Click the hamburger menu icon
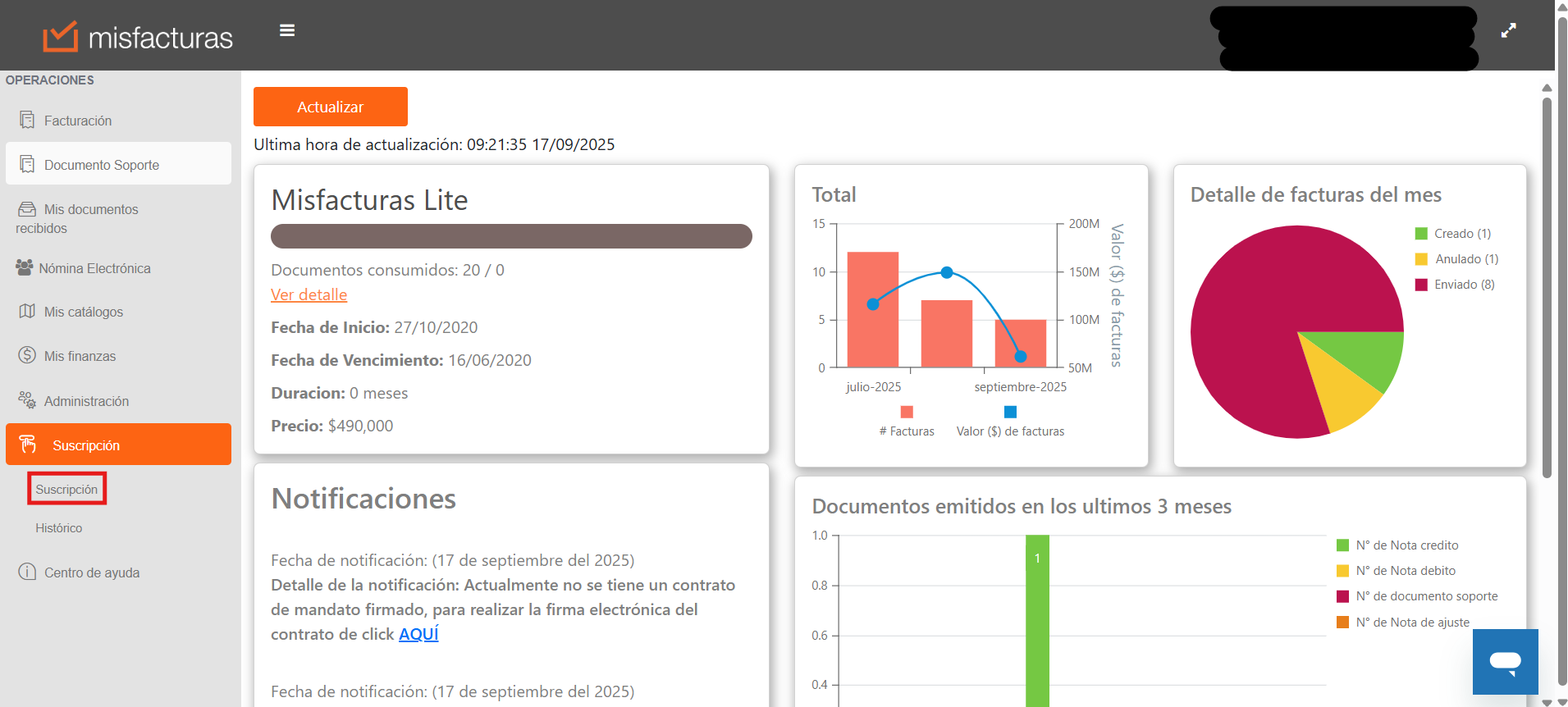The width and height of the screenshot is (1568, 707). tap(287, 30)
